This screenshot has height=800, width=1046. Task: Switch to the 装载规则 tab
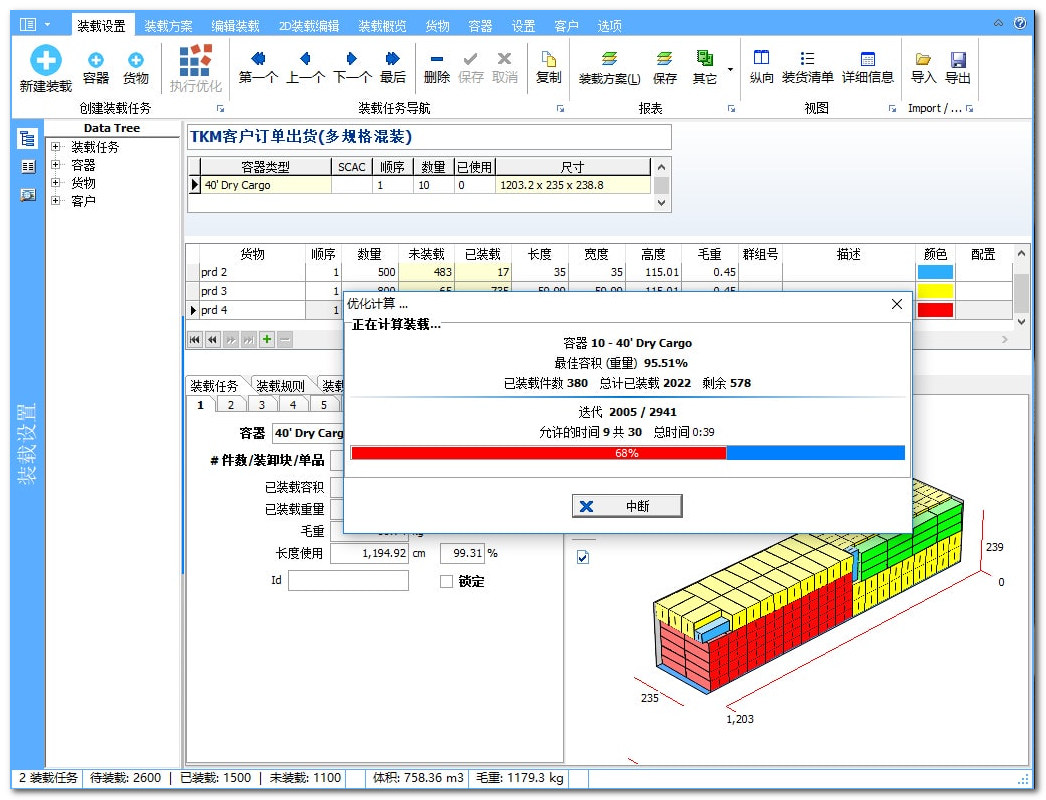[x=280, y=386]
